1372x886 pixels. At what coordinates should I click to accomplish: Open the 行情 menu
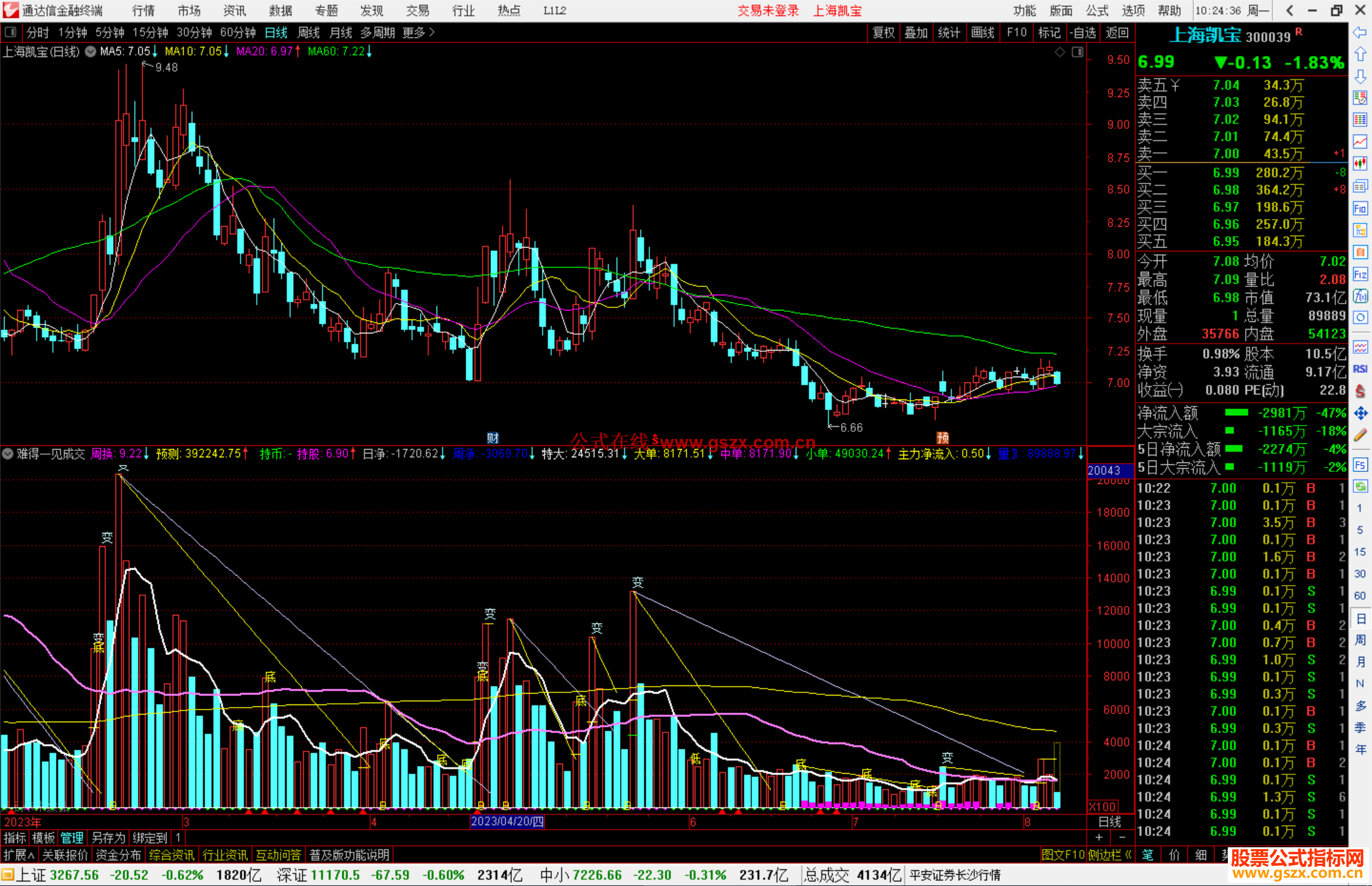click(x=143, y=11)
